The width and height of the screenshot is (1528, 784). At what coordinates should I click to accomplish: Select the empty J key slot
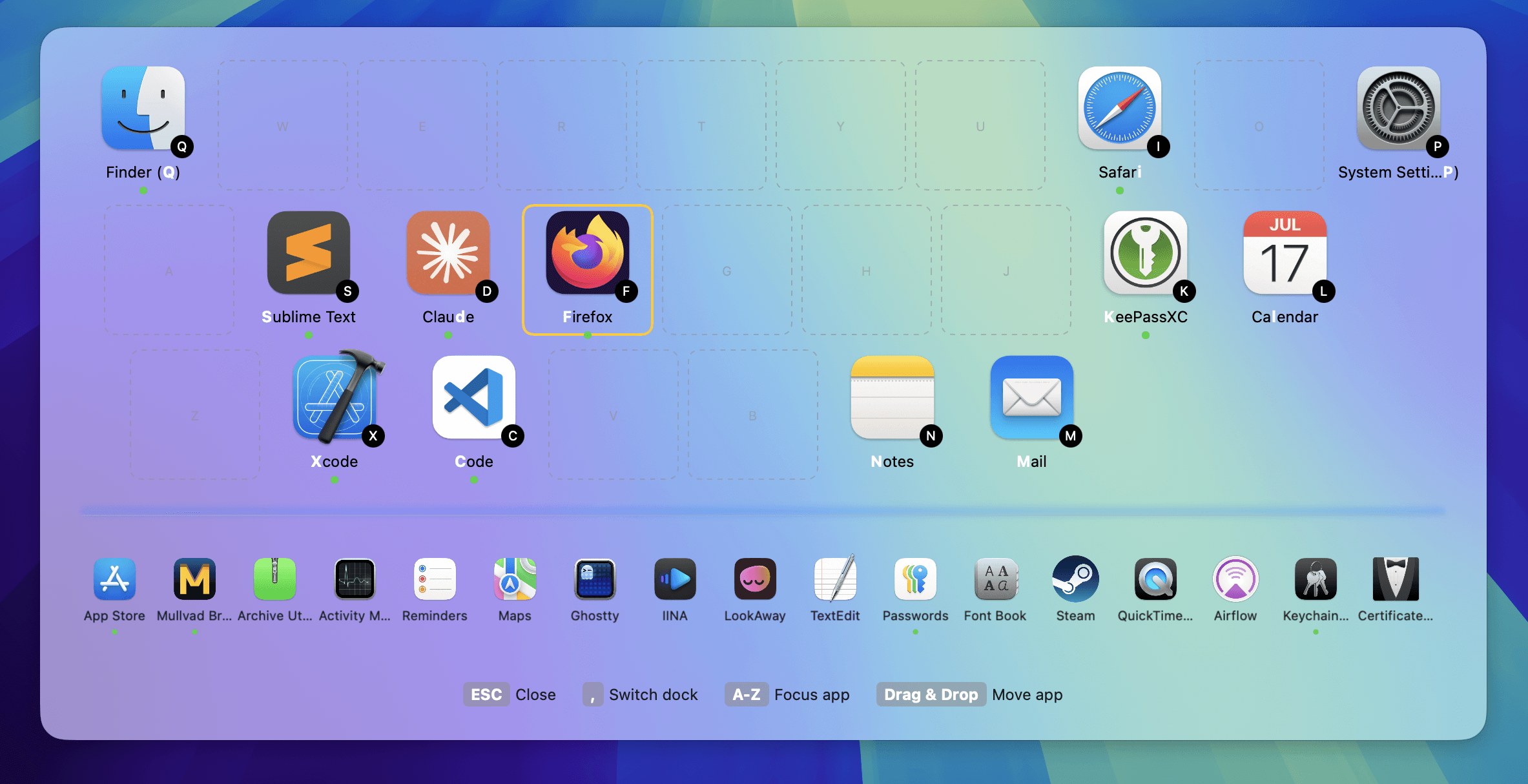click(1006, 270)
